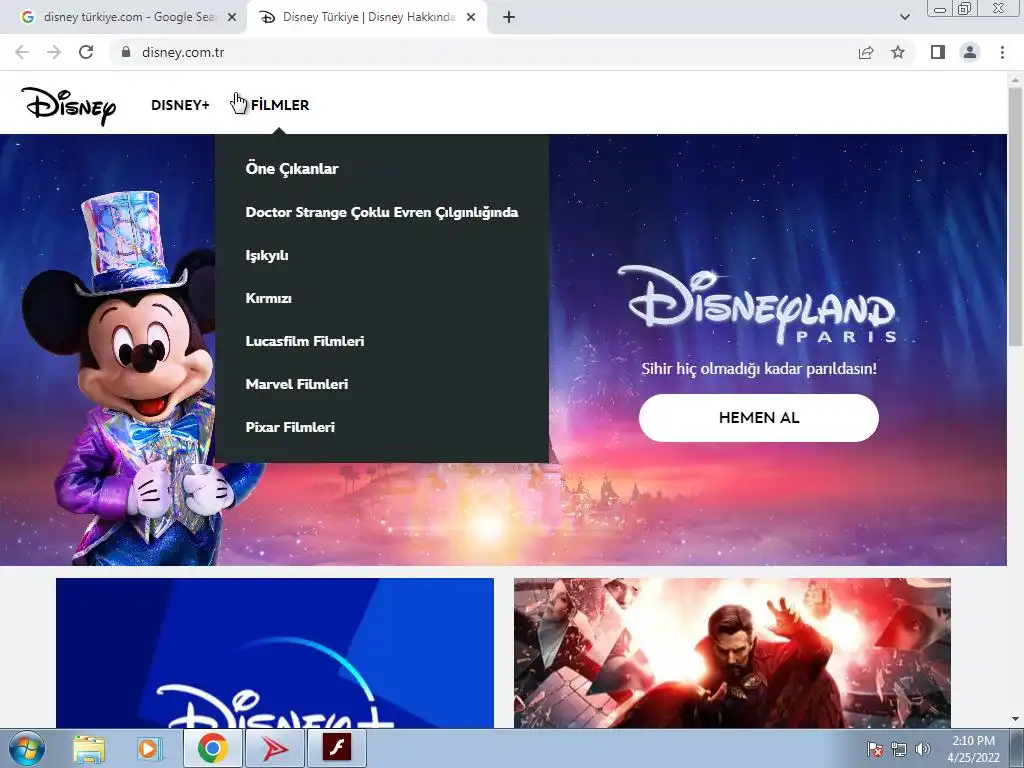Image resolution: width=1024 pixels, height=768 pixels.
Task: Click the HEMEN AL button
Action: (759, 418)
